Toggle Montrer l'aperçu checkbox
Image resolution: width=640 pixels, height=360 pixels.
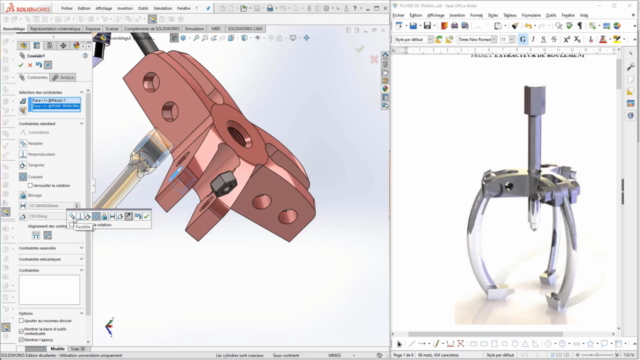[21, 340]
